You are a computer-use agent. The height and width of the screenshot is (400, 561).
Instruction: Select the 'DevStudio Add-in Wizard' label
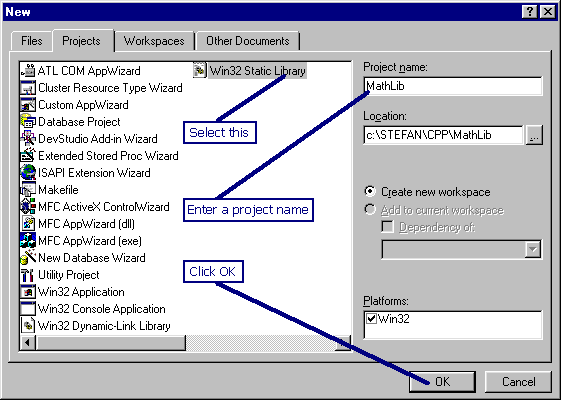tap(98, 139)
